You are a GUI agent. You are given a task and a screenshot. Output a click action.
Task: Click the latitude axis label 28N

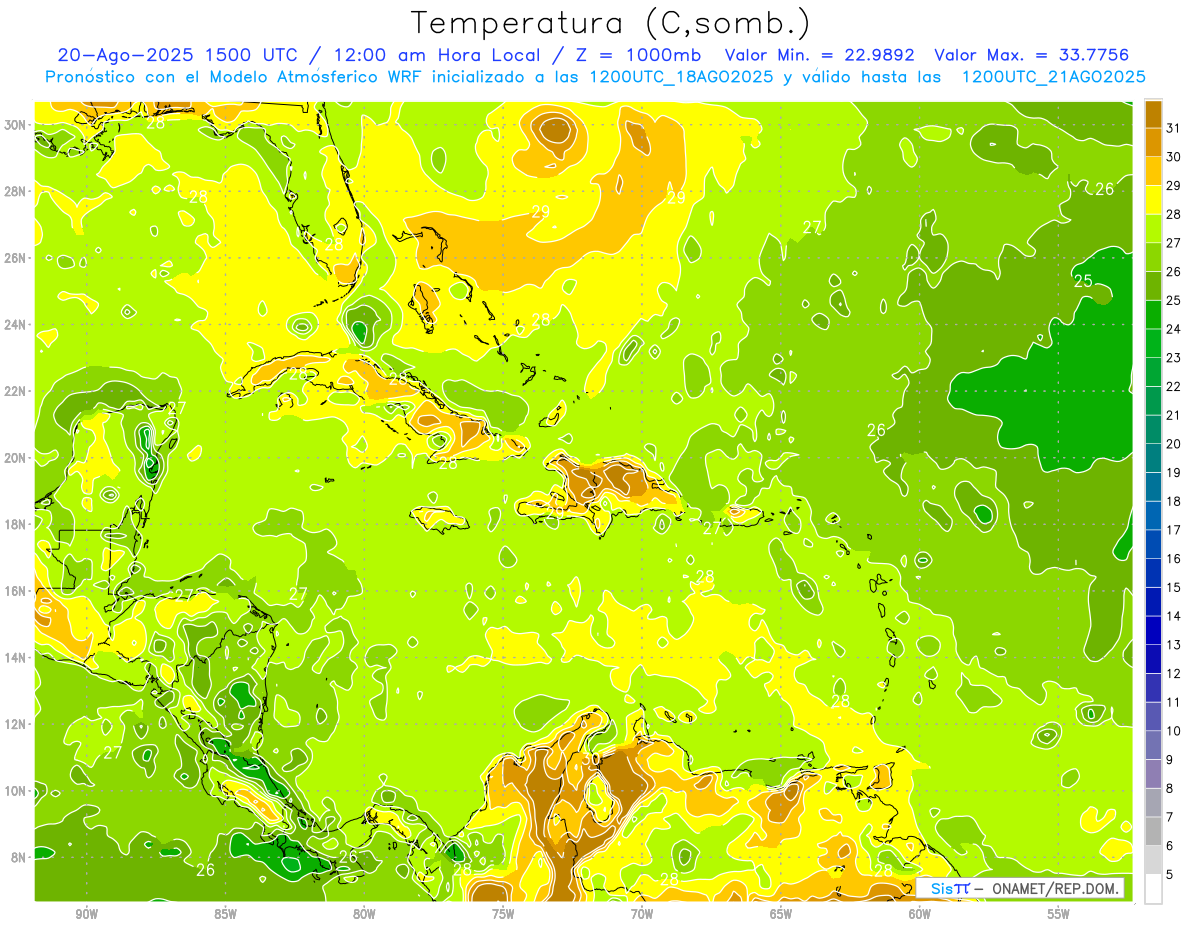15,191
